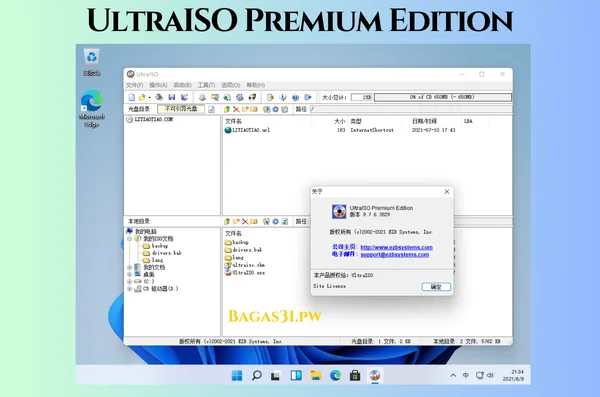Image resolution: width=600 pixels, height=397 pixels.
Task: Close the 关于 About dialog
Action: click(x=447, y=191)
